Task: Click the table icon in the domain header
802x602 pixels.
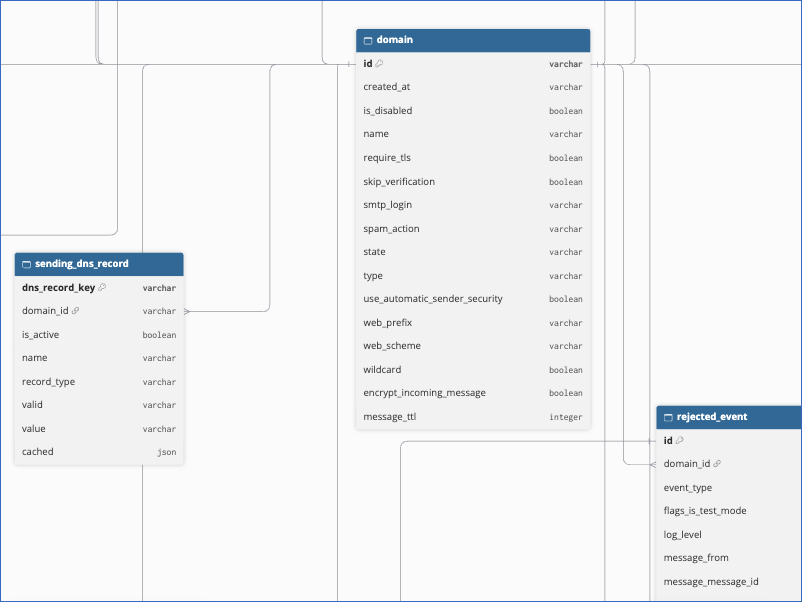Action: [x=368, y=40]
